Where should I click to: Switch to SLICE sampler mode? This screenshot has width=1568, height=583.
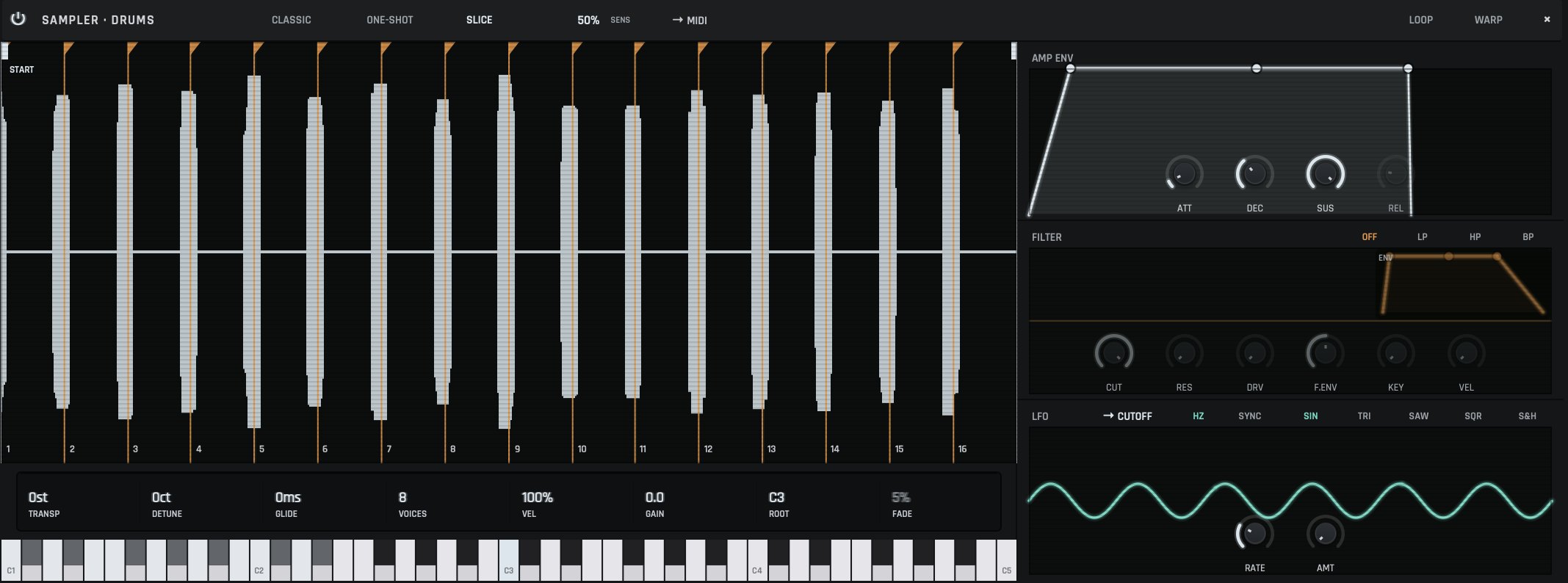479,20
